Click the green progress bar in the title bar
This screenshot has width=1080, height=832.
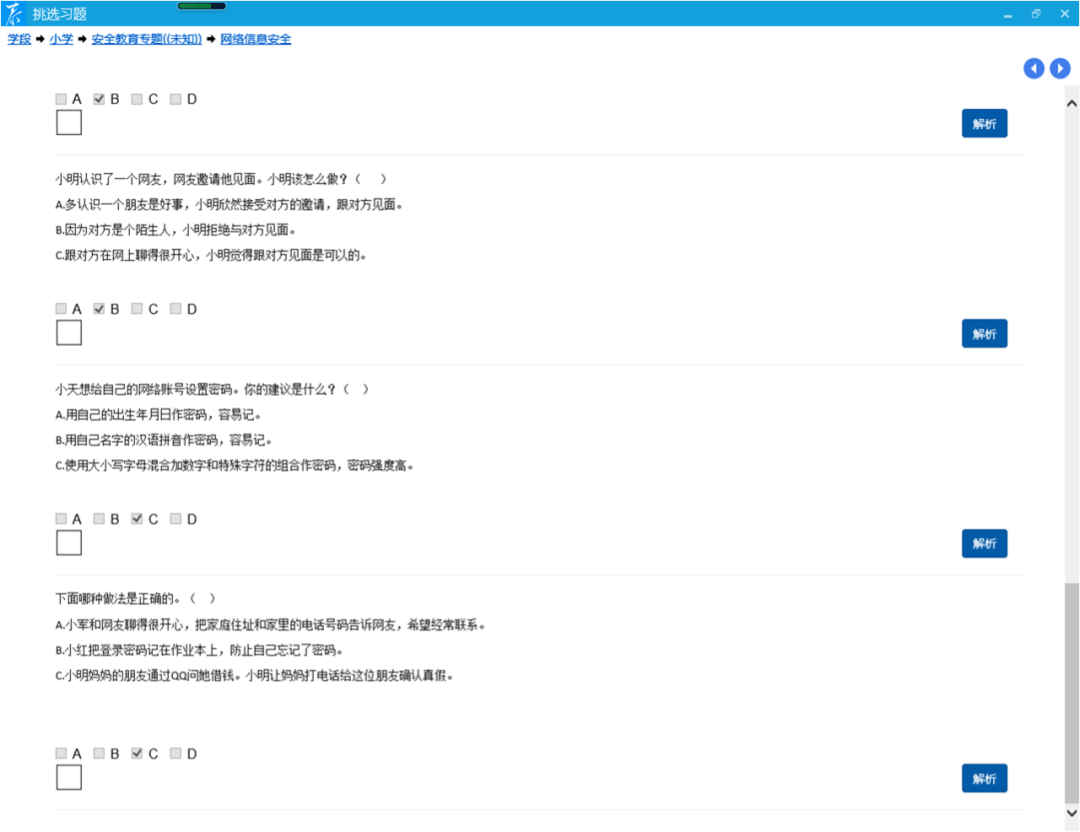tap(201, 6)
